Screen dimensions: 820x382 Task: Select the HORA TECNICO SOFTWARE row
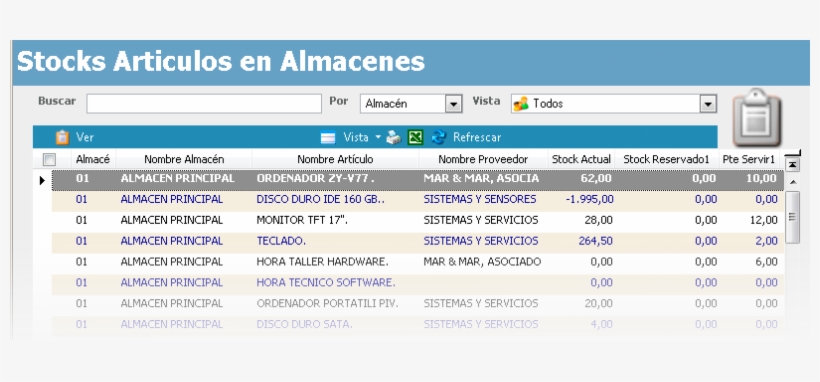(417, 284)
